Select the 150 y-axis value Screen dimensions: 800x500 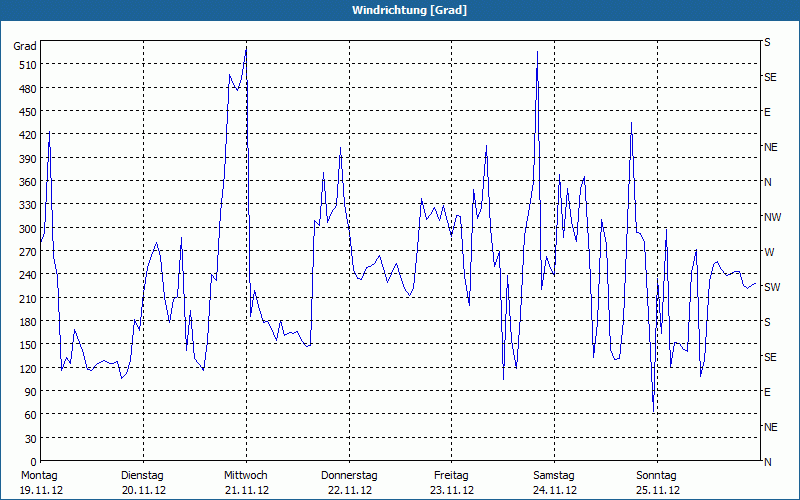28,345
